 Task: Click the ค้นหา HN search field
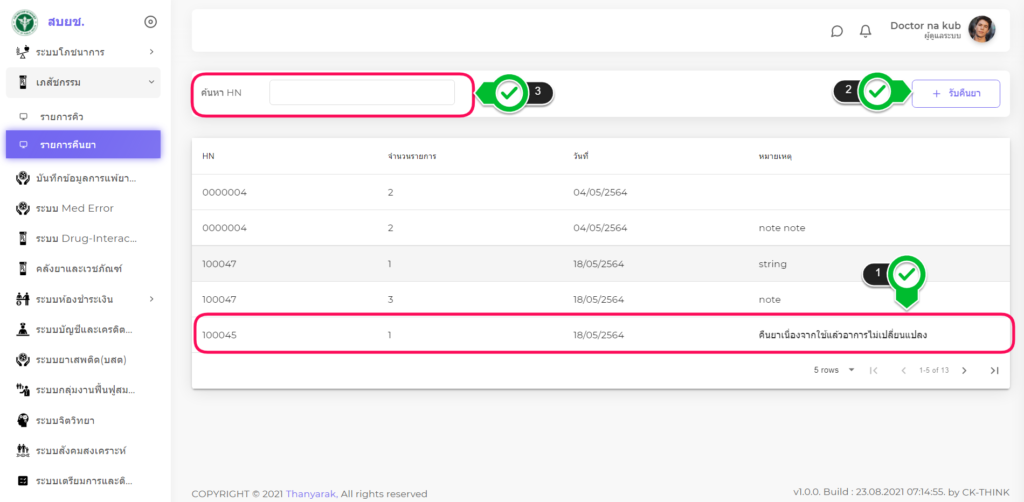tap(361, 93)
